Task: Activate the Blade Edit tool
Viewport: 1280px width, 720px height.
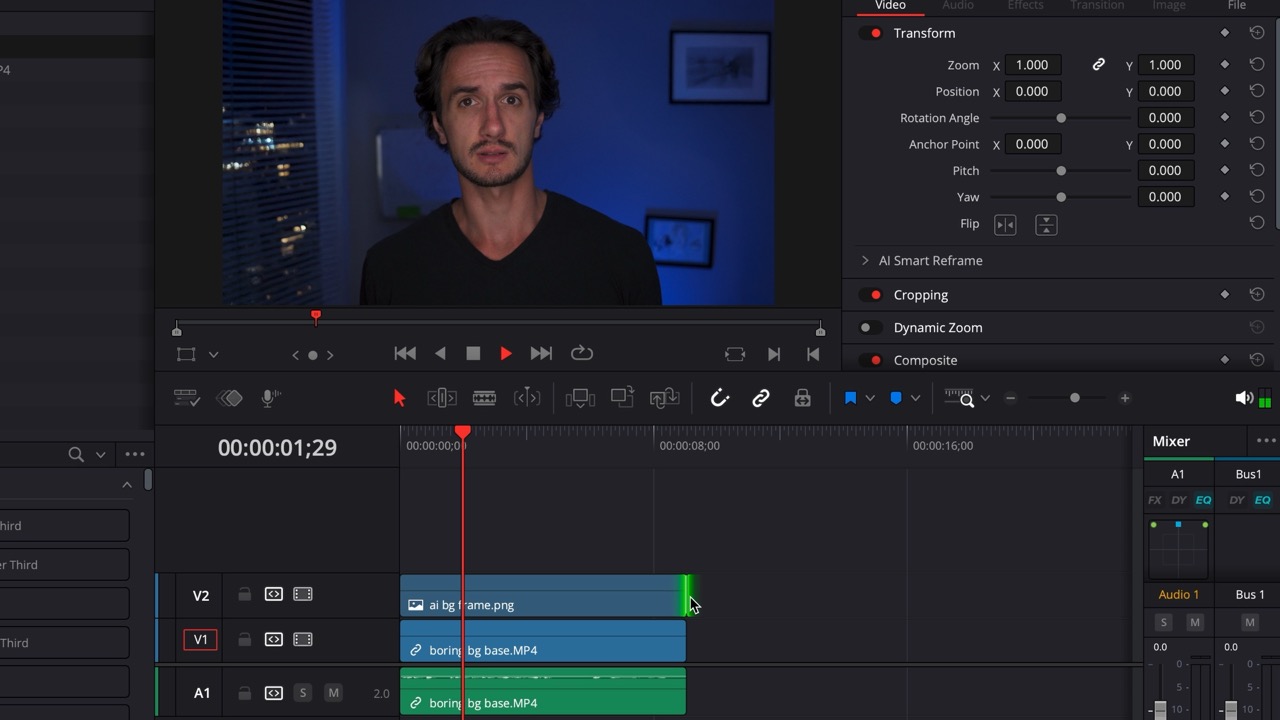Action: coord(484,398)
